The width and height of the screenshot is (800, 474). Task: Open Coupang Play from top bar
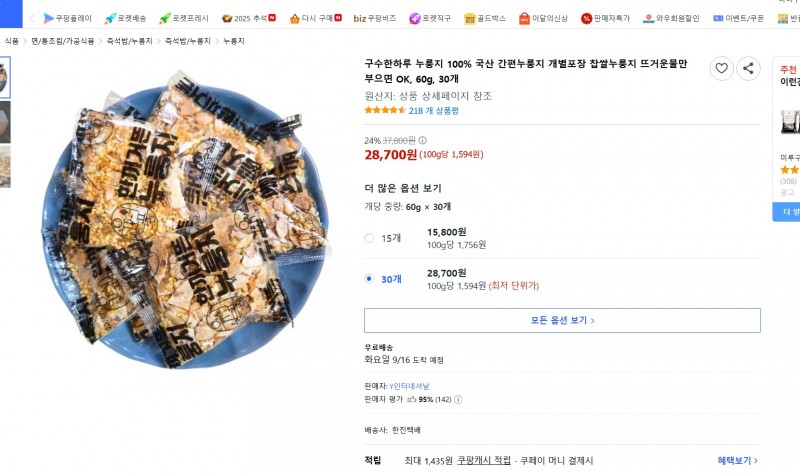pos(67,18)
